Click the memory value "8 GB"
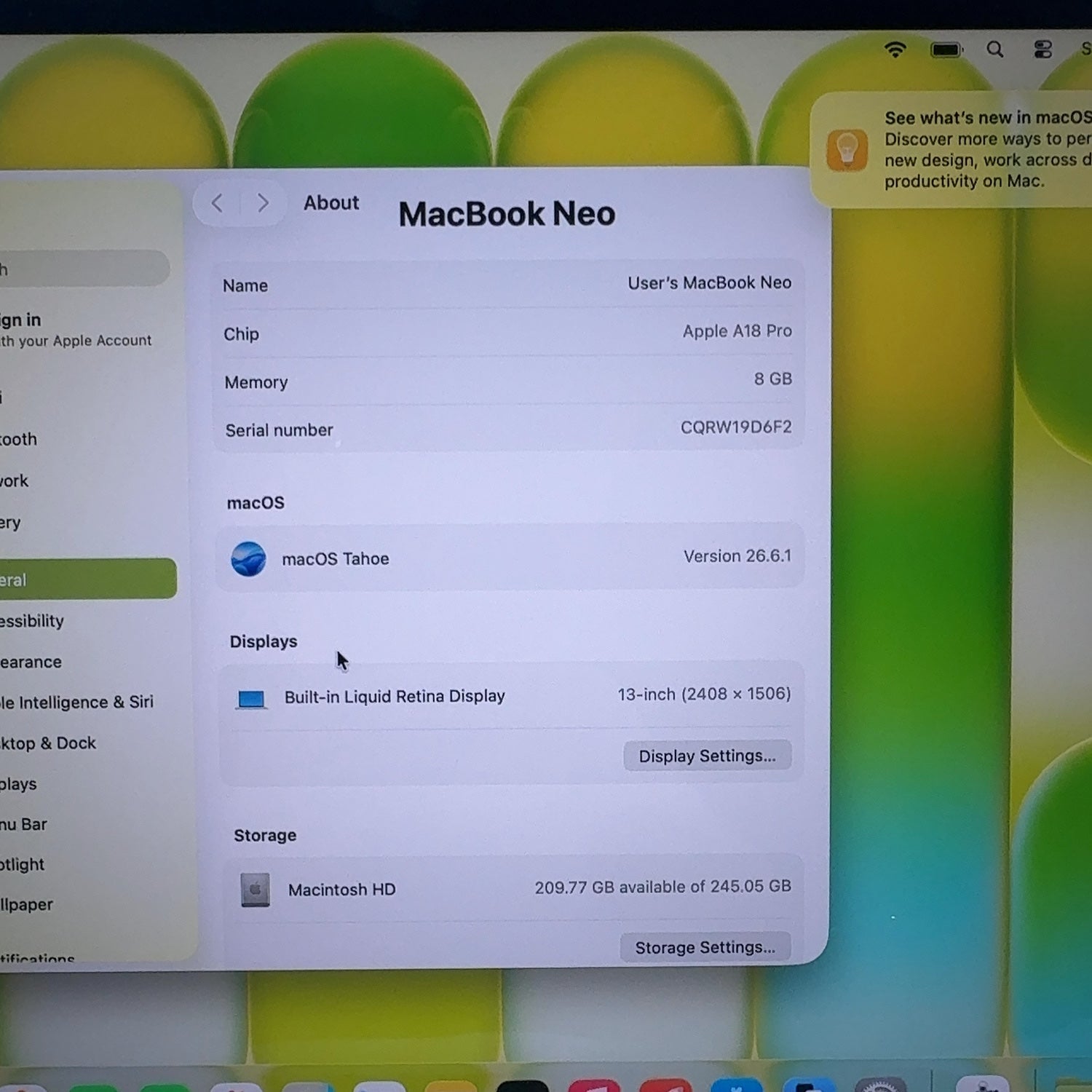This screenshot has width=1092, height=1092. [773, 379]
